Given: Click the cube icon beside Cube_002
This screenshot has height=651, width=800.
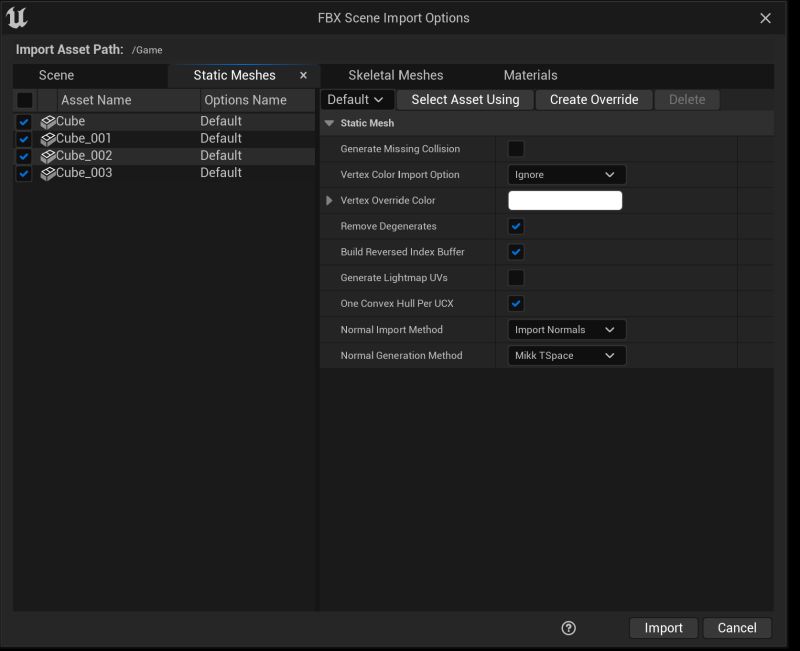Looking at the screenshot, I should 48,155.
